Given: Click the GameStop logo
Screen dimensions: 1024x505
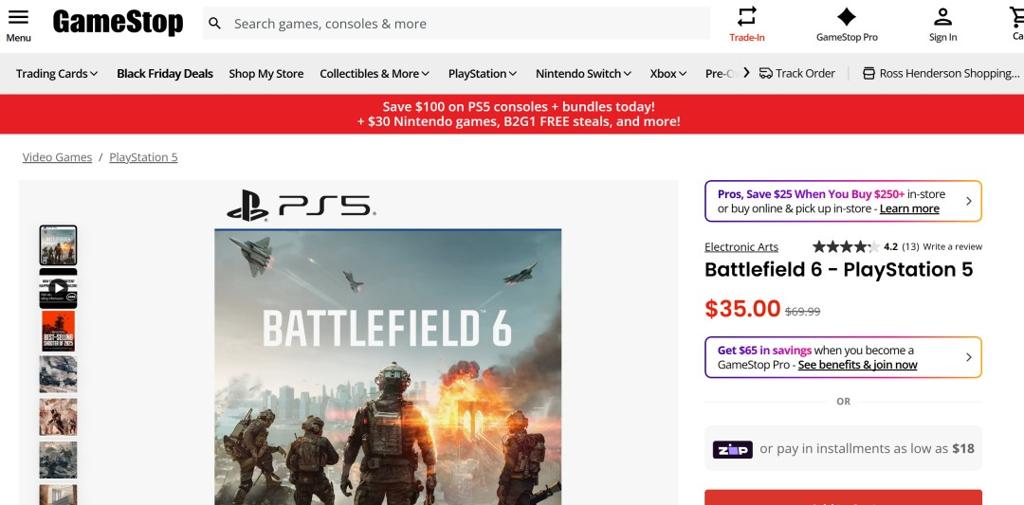Looking at the screenshot, I should click(118, 22).
